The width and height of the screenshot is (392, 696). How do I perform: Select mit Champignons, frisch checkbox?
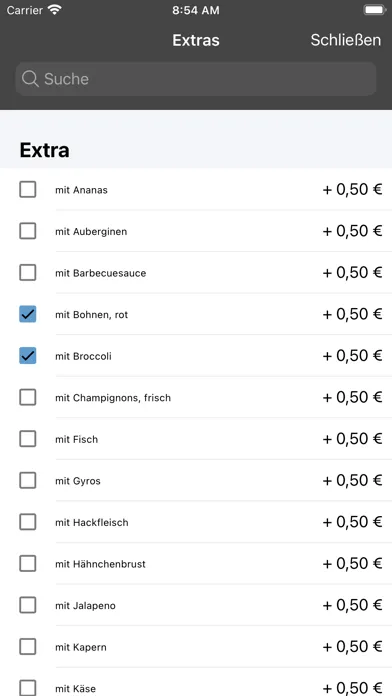tap(28, 397)
